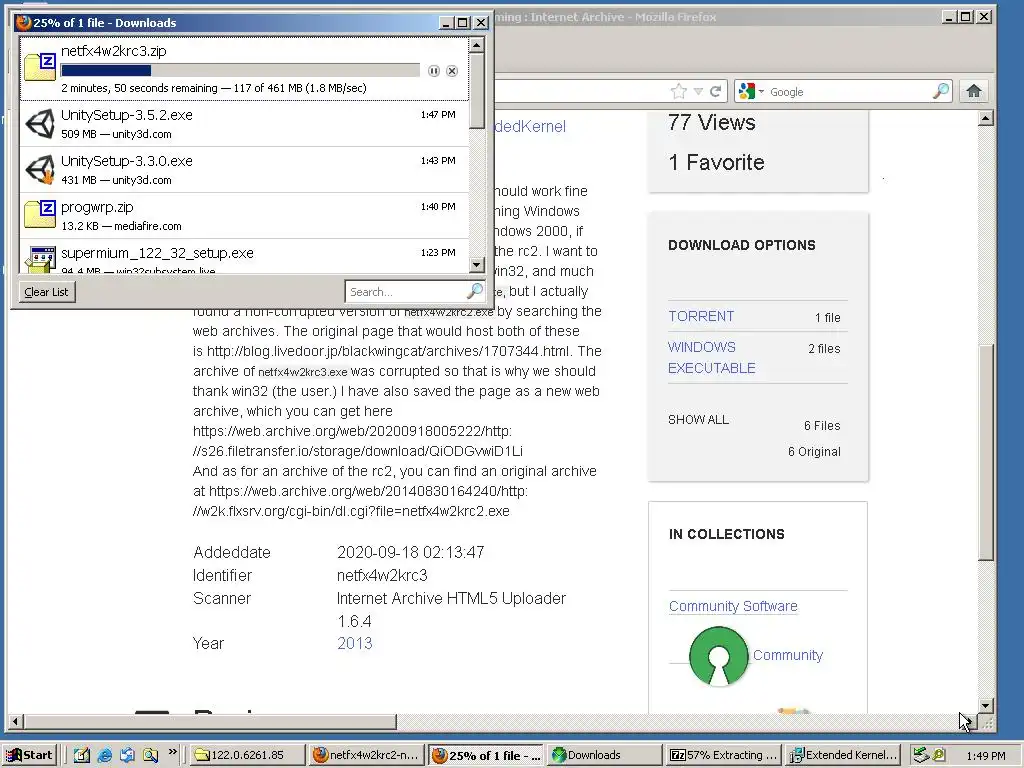Screen dimensions: 1024x768
Task: Click the search magnifier in Downloads window
Action: click(x=475, y=291)
